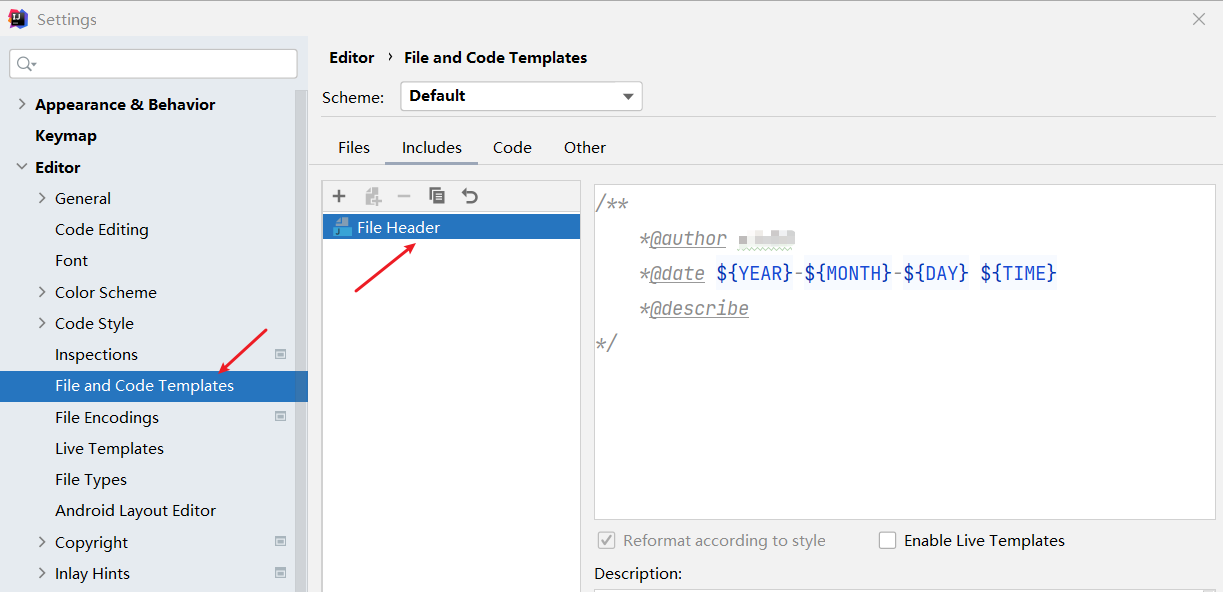
Task: Open Android Layout Editor settings
Action: (135, 510)
